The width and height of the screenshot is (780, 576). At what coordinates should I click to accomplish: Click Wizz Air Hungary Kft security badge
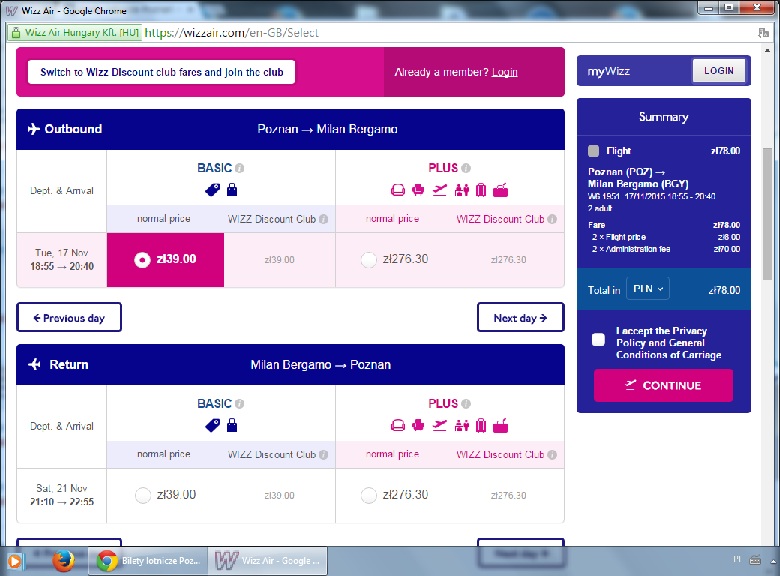[x=75, y=33]
